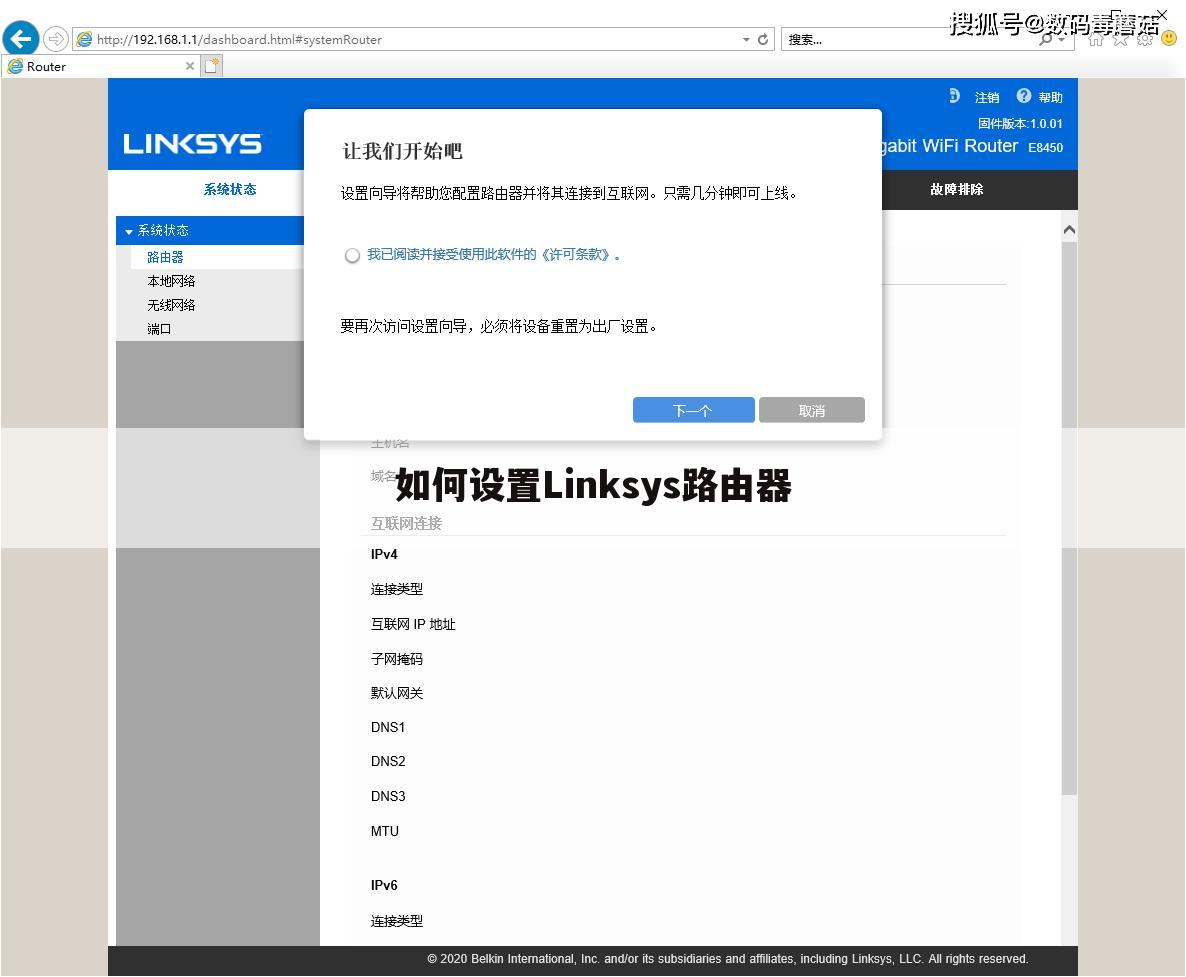This screenshot has width=1186, height=977.
Task: Click the favorites star icon at top right
Action: 1120,40
